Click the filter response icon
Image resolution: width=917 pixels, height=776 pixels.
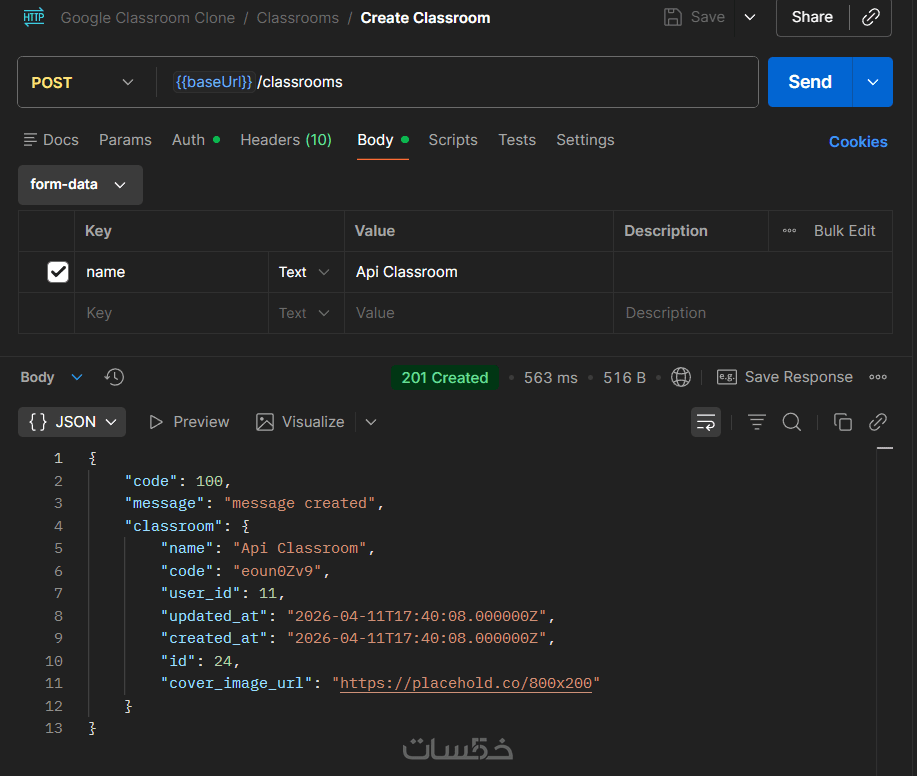(x=757, y=422)
